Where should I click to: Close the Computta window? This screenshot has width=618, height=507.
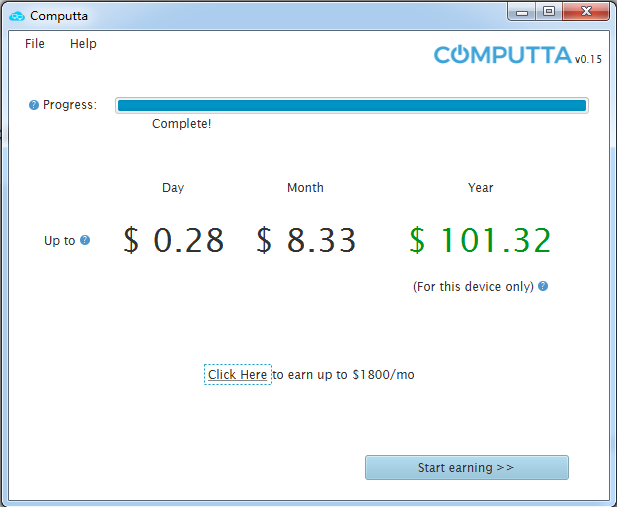(x=586, y=12)
